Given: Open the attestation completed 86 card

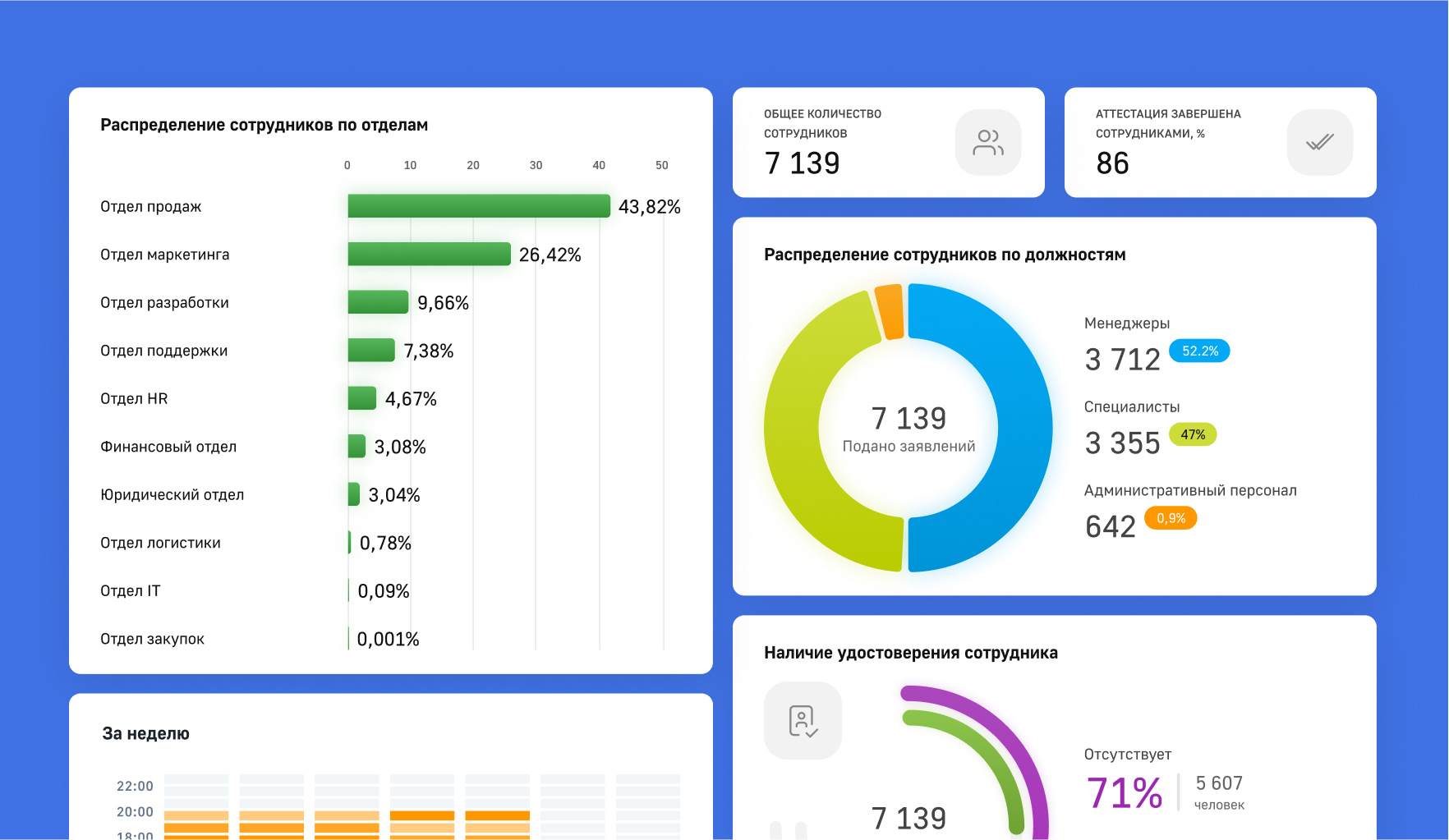Looking at the screenshot, I should [x=1220, y=142].
